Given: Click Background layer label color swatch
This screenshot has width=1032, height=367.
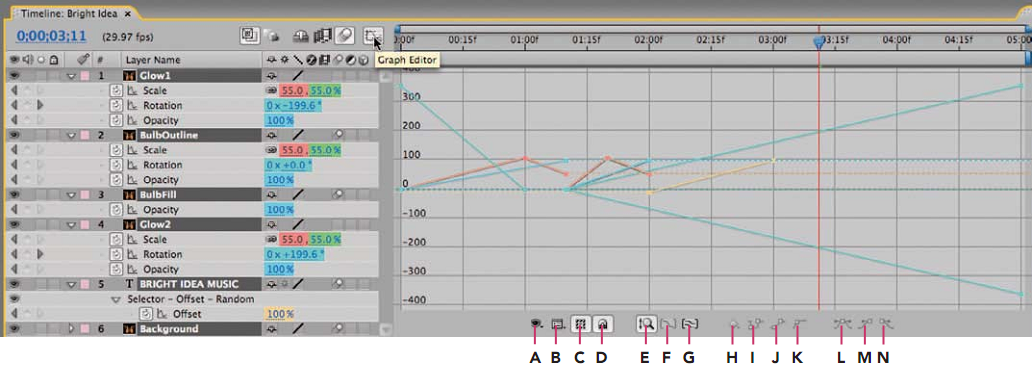Looking at the screenshot, I should tap(86, 329).
